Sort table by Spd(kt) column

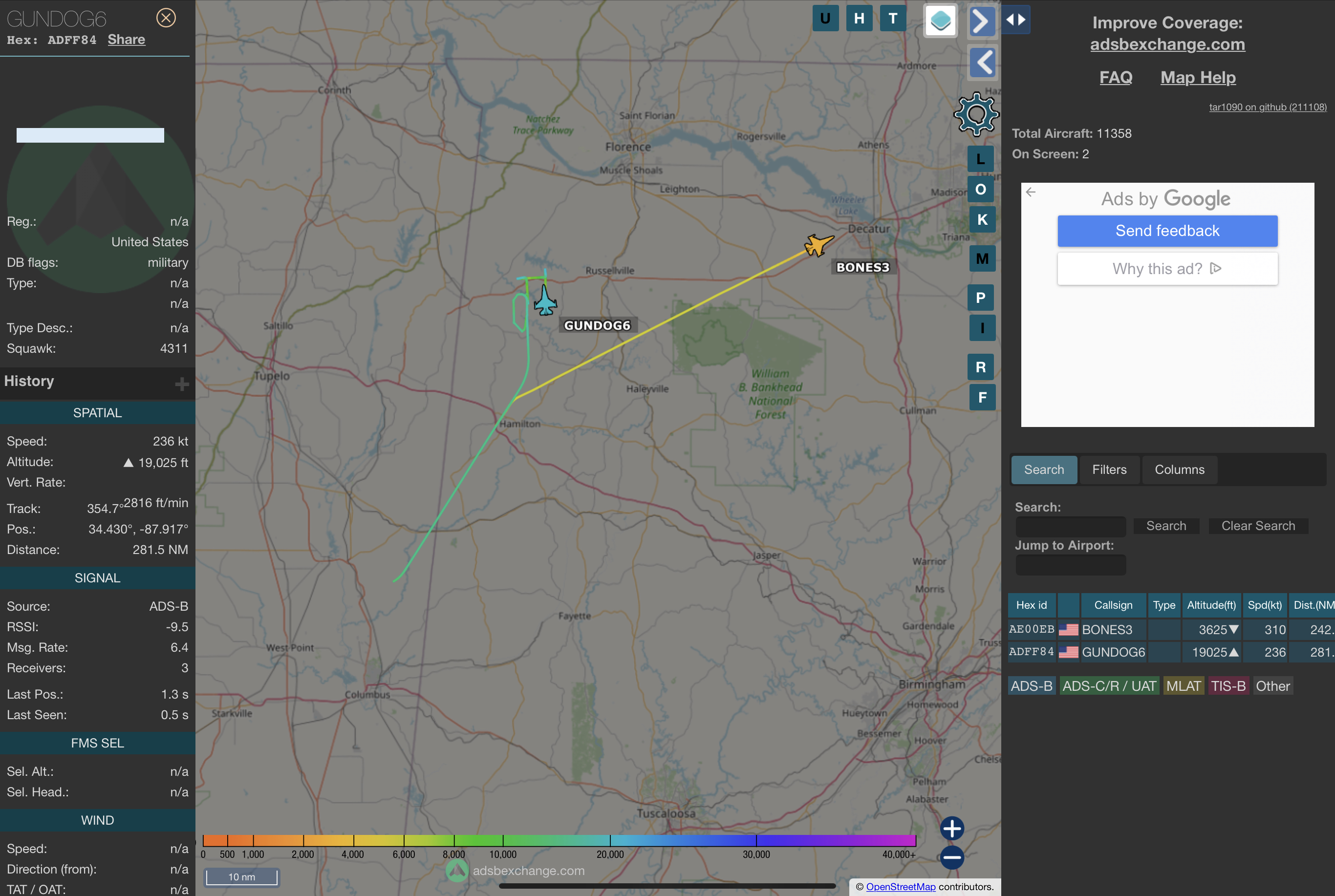click(x=1265, y=605)
